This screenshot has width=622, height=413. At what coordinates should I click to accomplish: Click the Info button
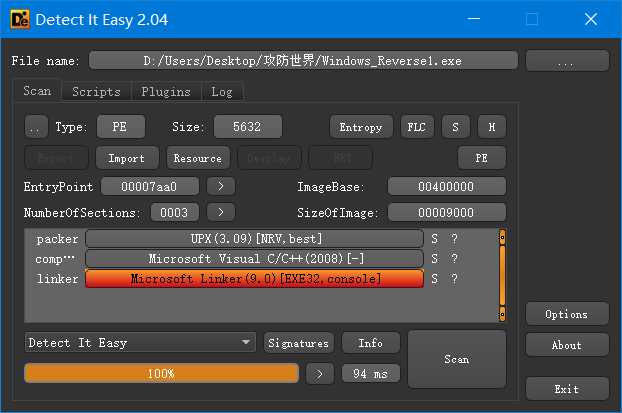tap(371, 343)
